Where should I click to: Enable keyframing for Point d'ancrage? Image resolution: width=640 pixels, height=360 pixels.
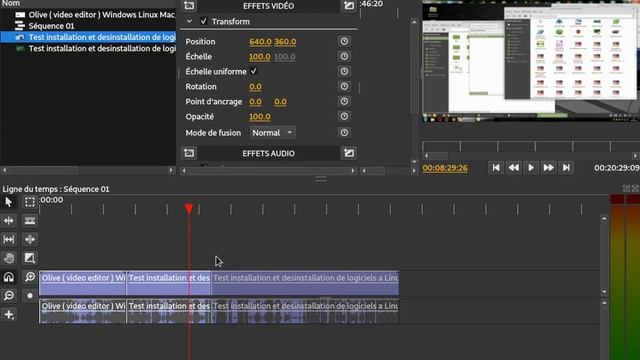coord(344,101)
